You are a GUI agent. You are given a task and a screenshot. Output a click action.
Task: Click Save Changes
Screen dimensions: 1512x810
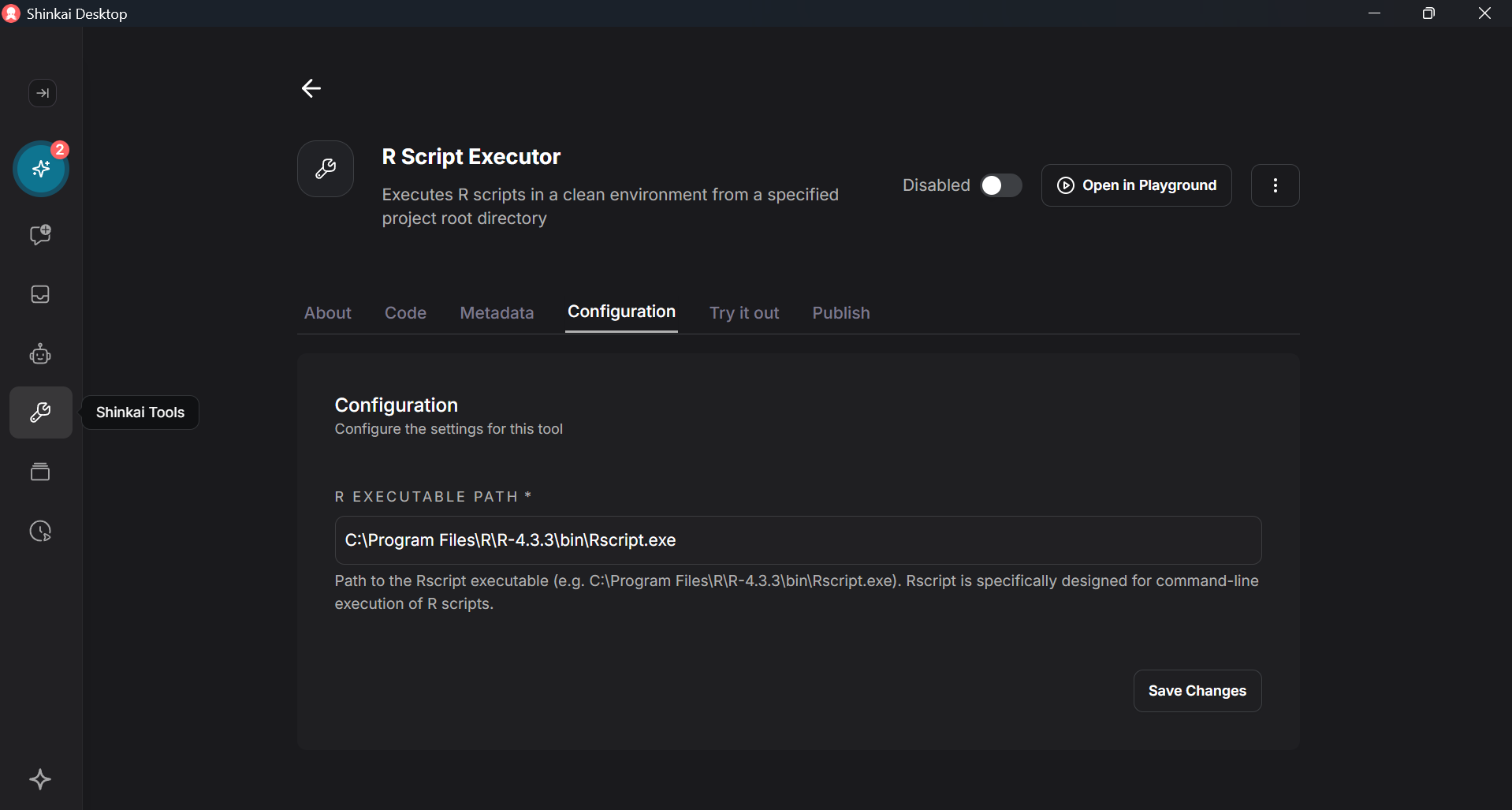(1196, 691)
